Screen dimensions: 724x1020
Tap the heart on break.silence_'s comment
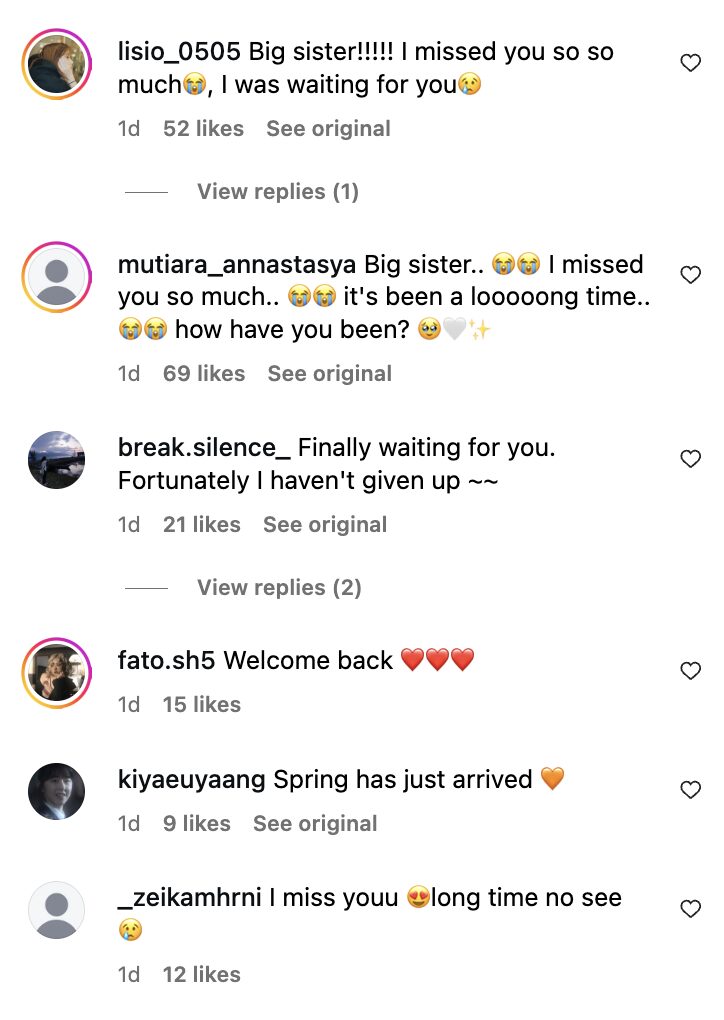(690, 459)
